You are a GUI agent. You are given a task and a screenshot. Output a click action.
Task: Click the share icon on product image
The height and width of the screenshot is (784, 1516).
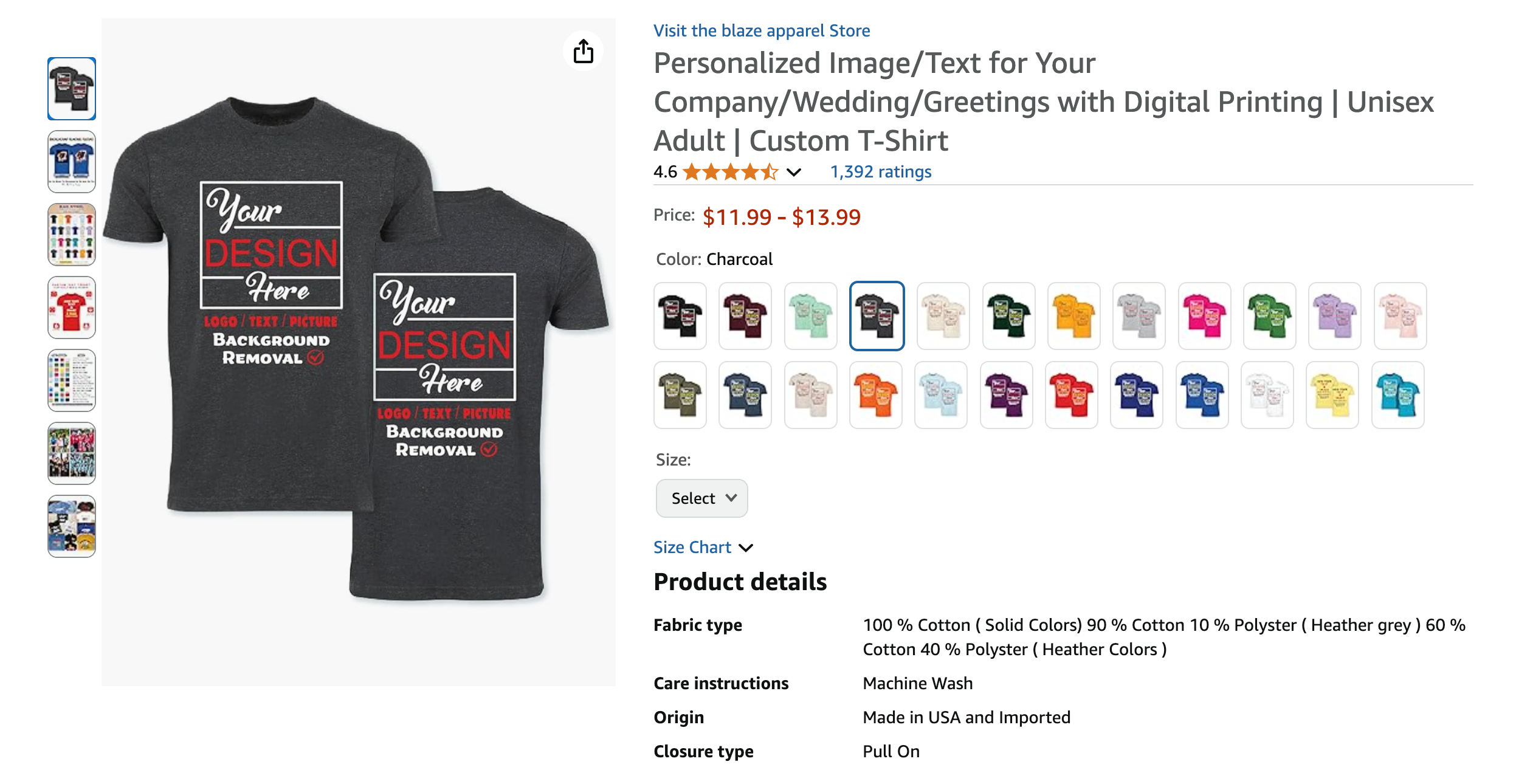coord(583,52)
